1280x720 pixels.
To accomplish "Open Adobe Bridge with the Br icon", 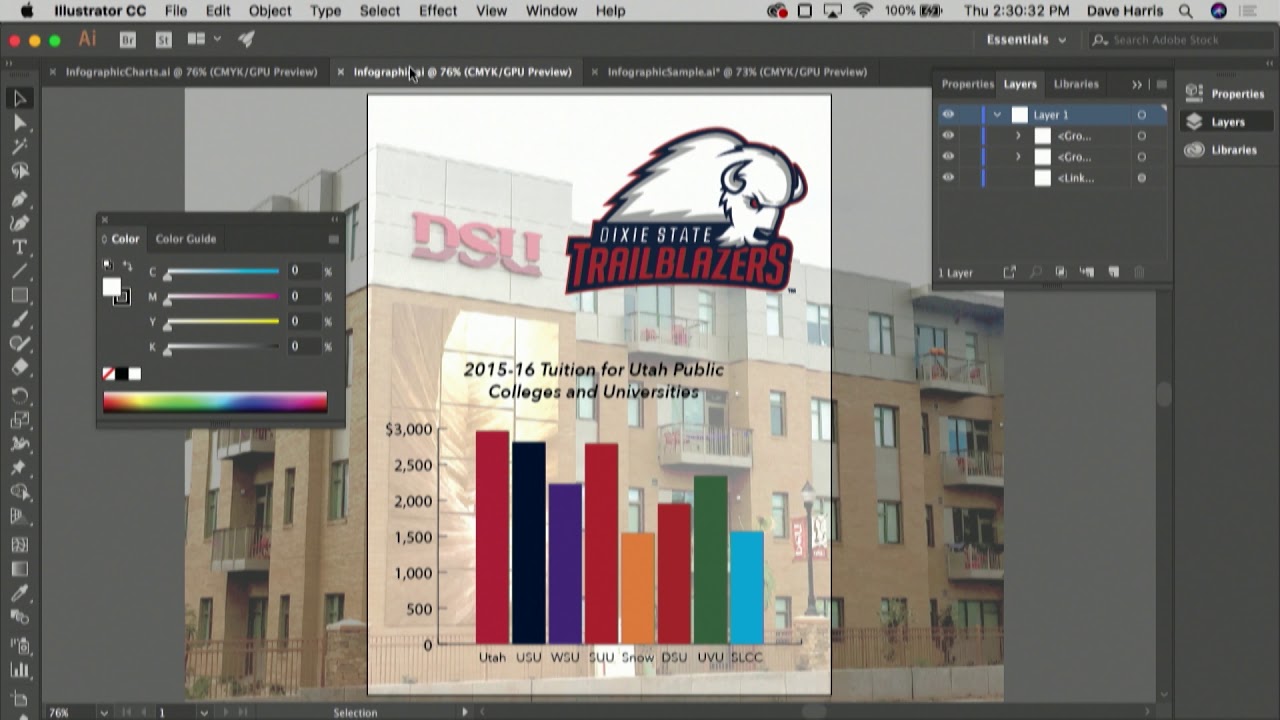I will pyautogui.click(x=128, y=40).
